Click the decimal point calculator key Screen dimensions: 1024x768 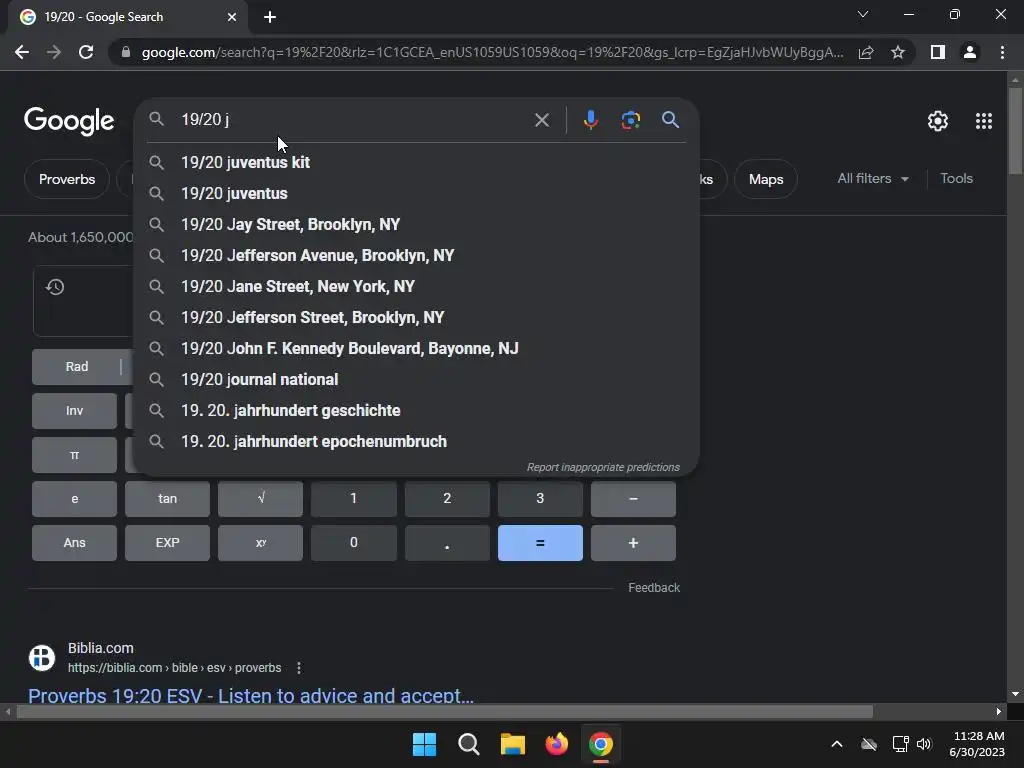[447, 543]
